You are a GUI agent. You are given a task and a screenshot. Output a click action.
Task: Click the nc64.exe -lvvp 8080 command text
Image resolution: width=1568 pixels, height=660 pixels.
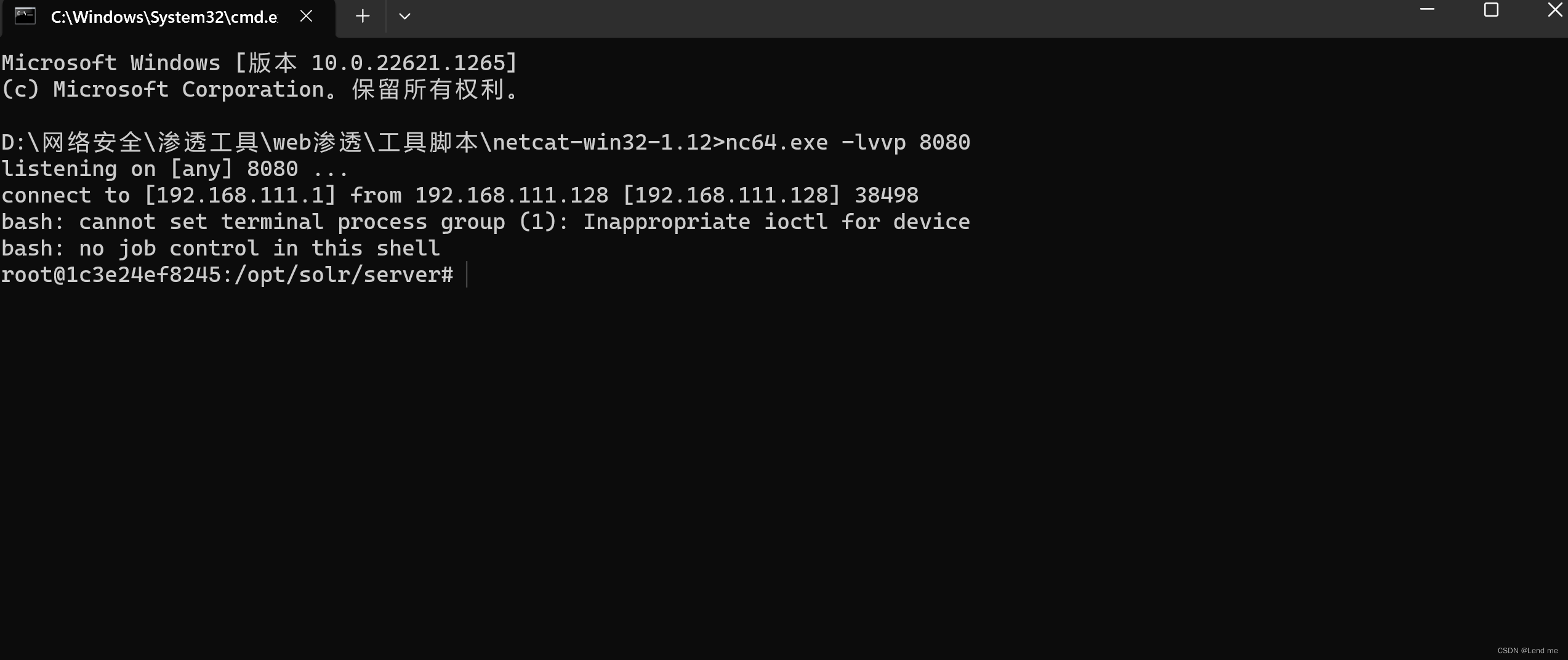(x=847, y=142)
